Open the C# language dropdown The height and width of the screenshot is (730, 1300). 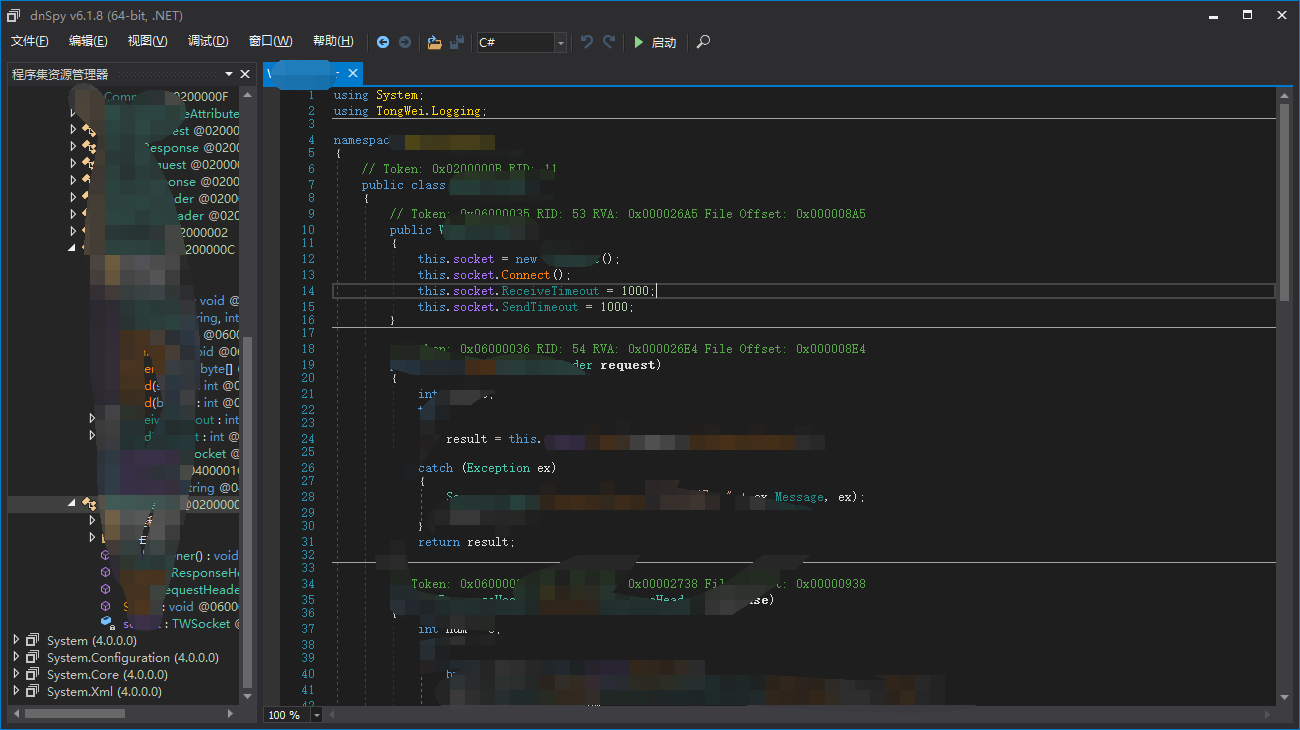point(560,42)
